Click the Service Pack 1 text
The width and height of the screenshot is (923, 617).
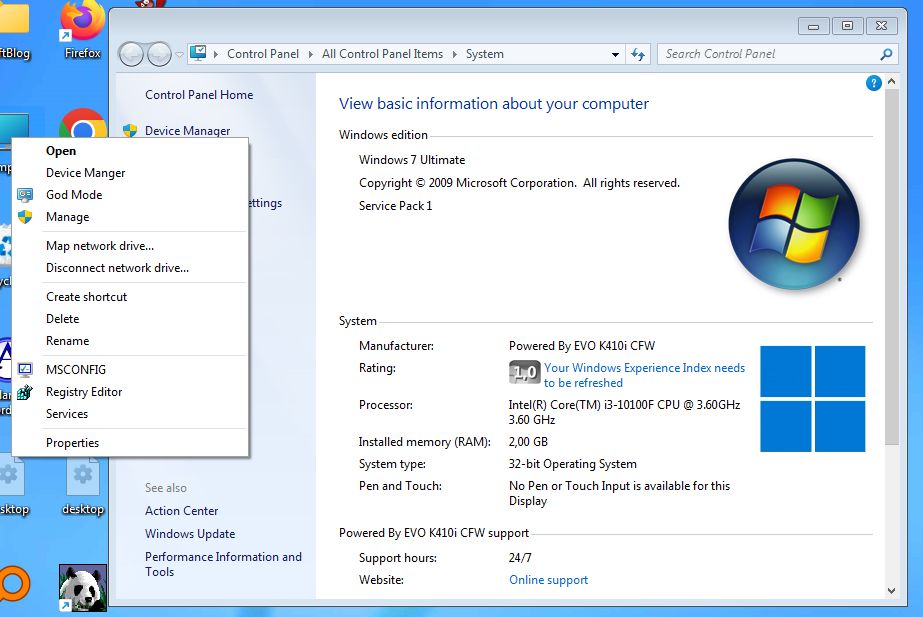pyautogui.click(x=395, y=206)
